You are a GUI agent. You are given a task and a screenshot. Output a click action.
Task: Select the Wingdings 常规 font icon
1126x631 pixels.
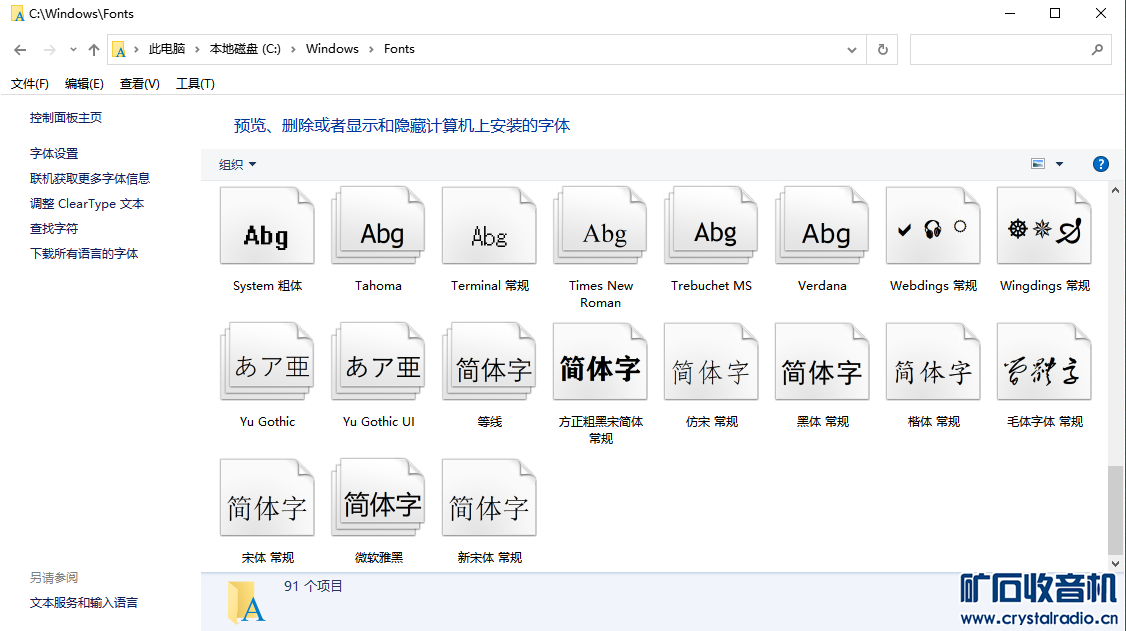pyautogui.click(x=1044, y=225)
